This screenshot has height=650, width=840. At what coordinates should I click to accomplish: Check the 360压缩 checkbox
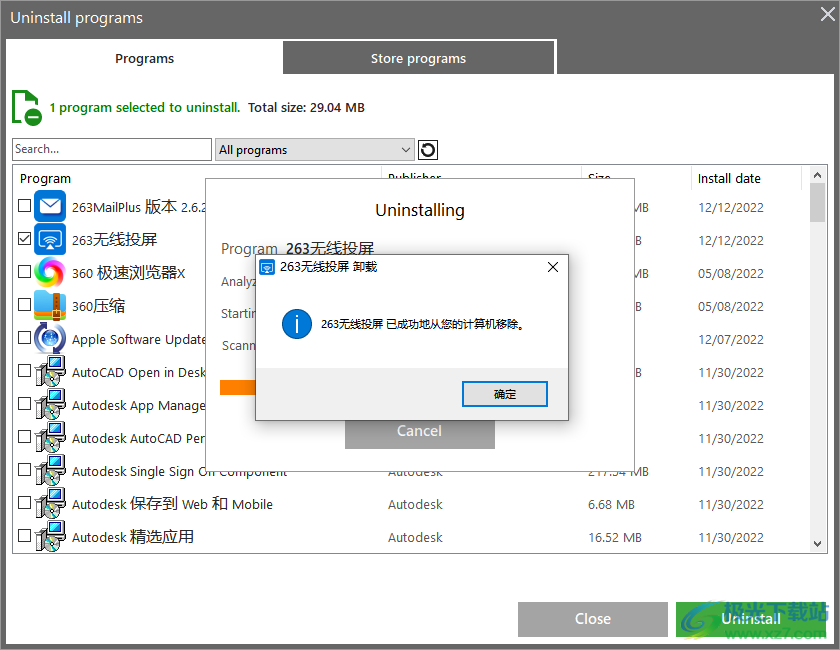click(x=24, y=304)
